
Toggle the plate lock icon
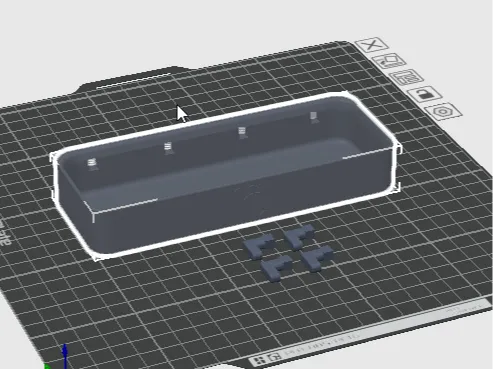[x=424, y=94]
